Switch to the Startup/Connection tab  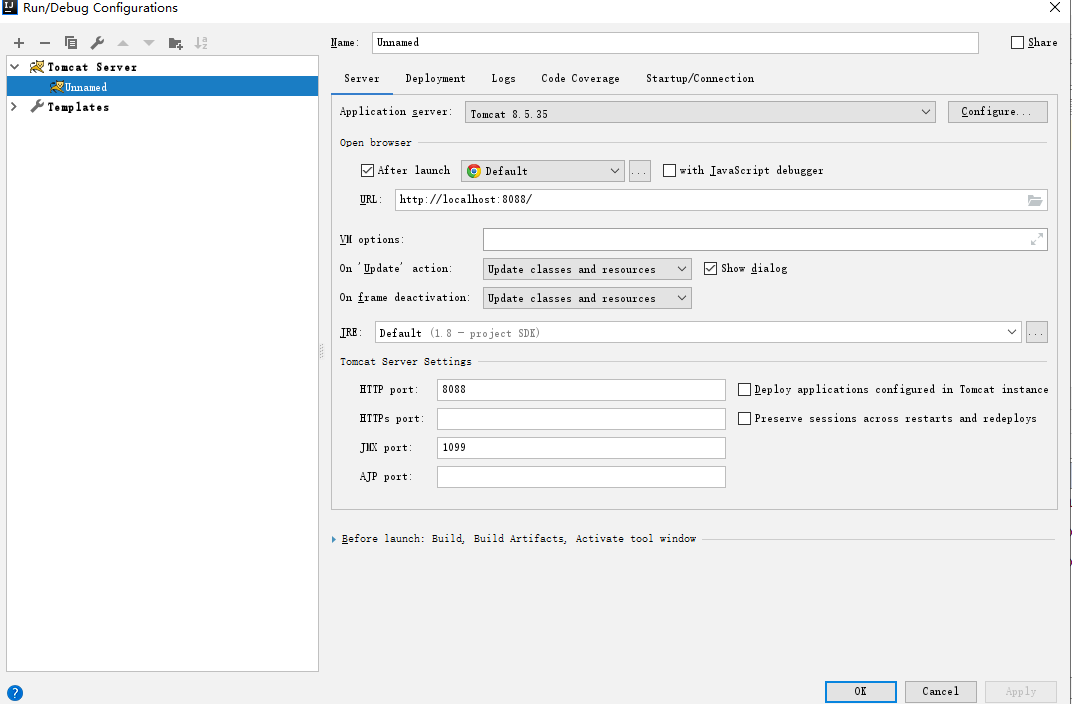pos(700,79)
